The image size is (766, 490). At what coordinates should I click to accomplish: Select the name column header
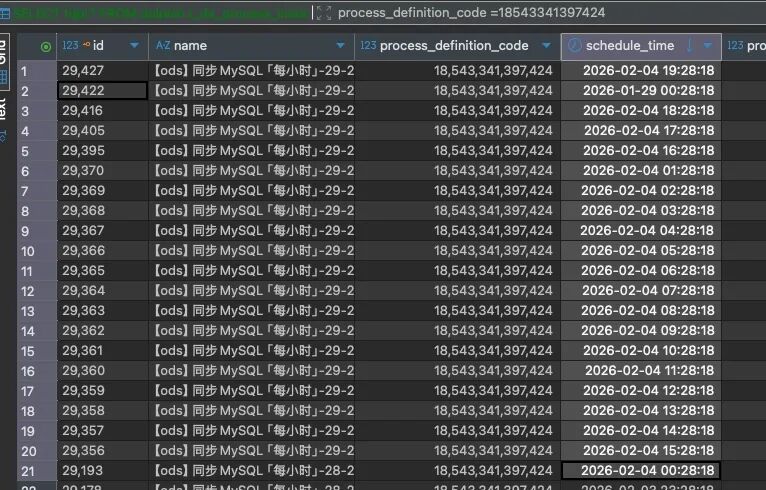pos(251,46)
